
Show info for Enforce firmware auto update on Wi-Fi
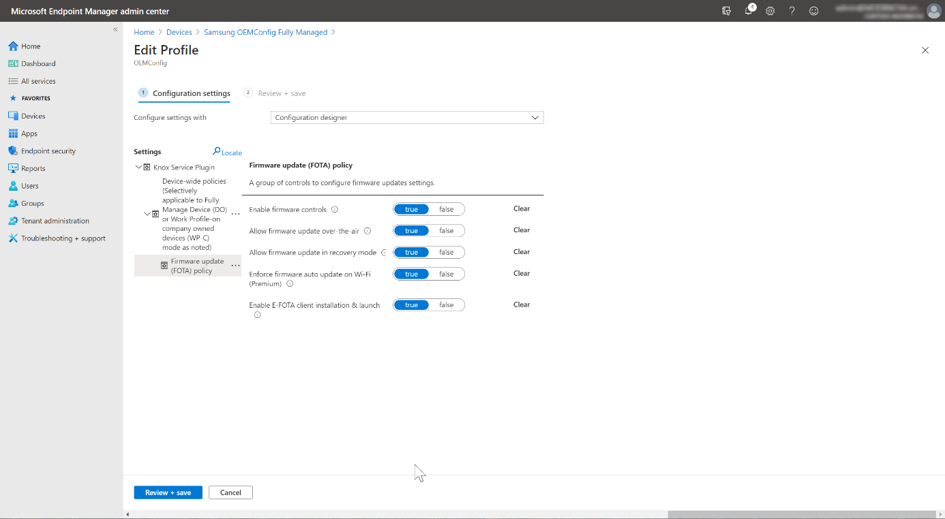tap(289, 284)
